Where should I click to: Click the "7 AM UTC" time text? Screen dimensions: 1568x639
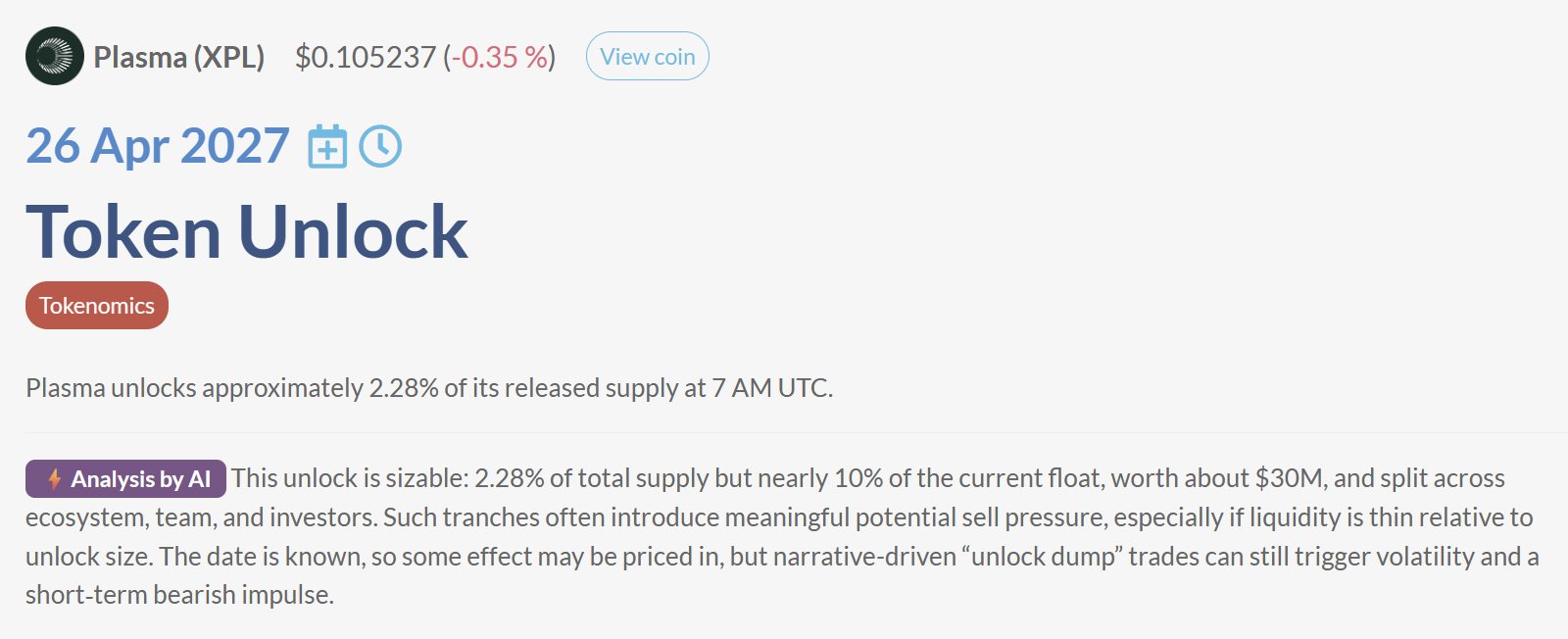click(x=771, y=388)
